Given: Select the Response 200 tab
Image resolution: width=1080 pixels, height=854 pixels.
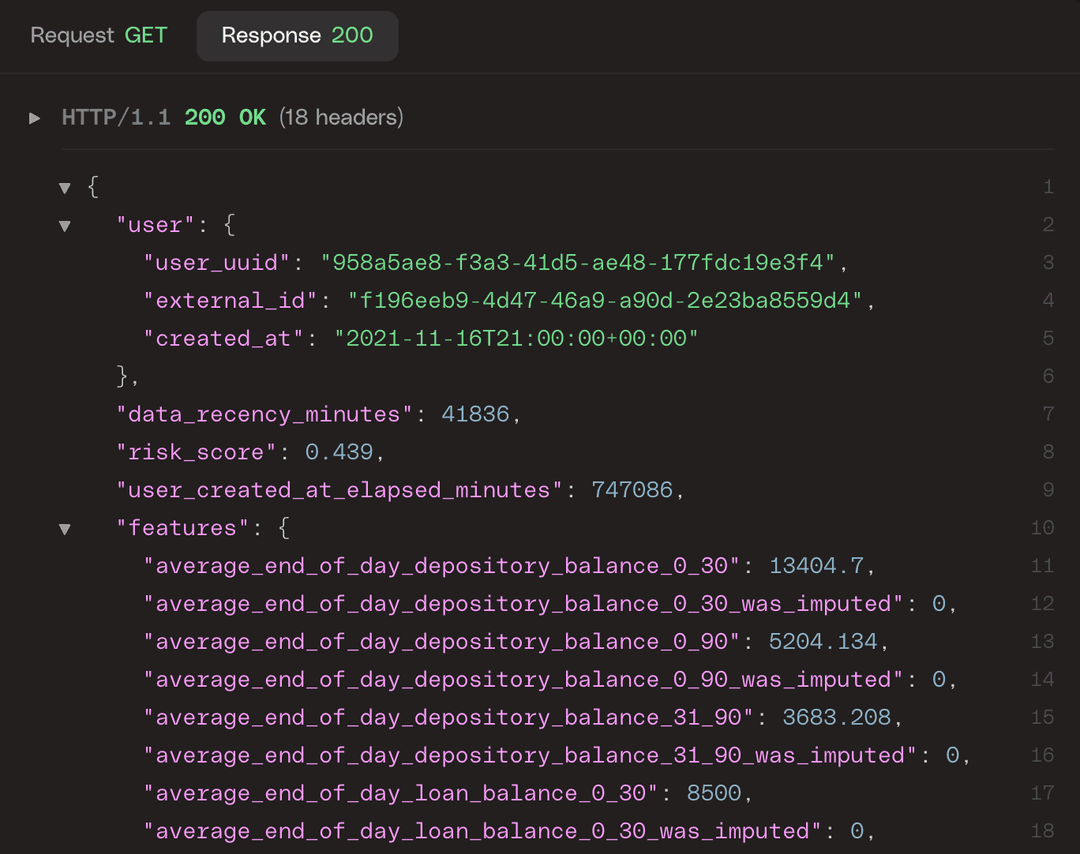Looking at the screenshot, I should tap(296, 35).
